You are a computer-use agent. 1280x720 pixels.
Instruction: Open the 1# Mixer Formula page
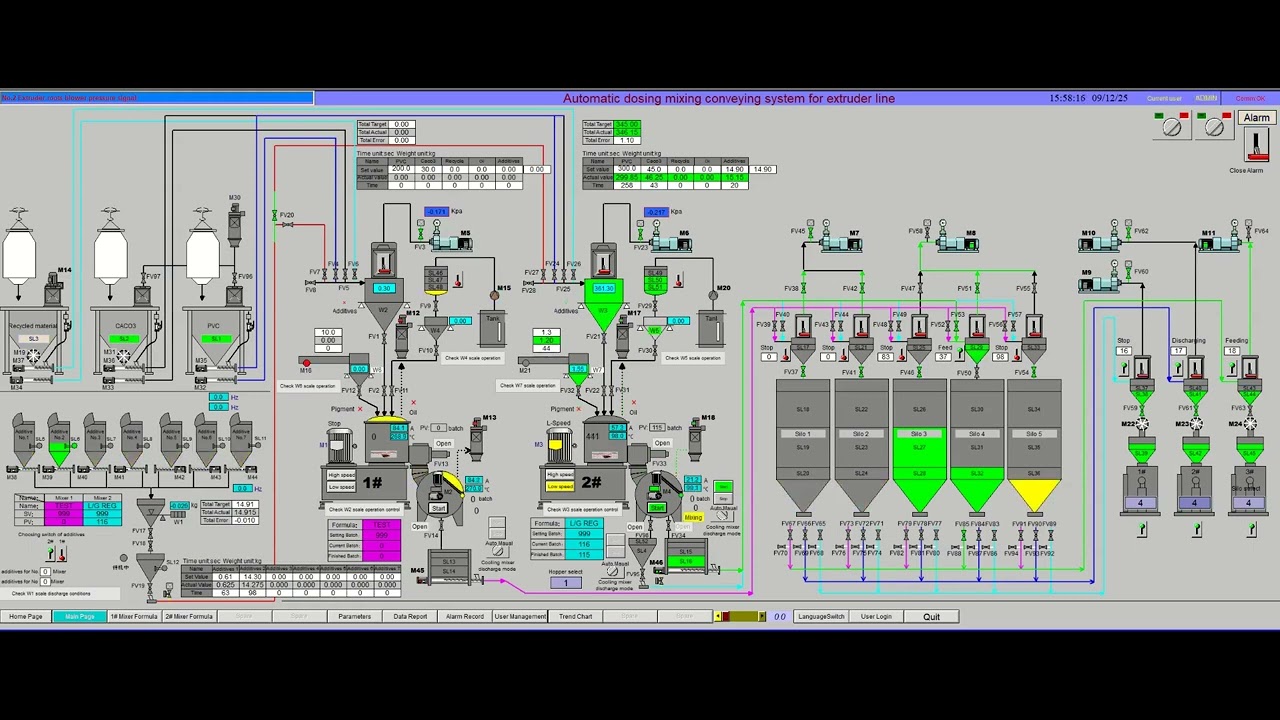click(x=134, y=616)
